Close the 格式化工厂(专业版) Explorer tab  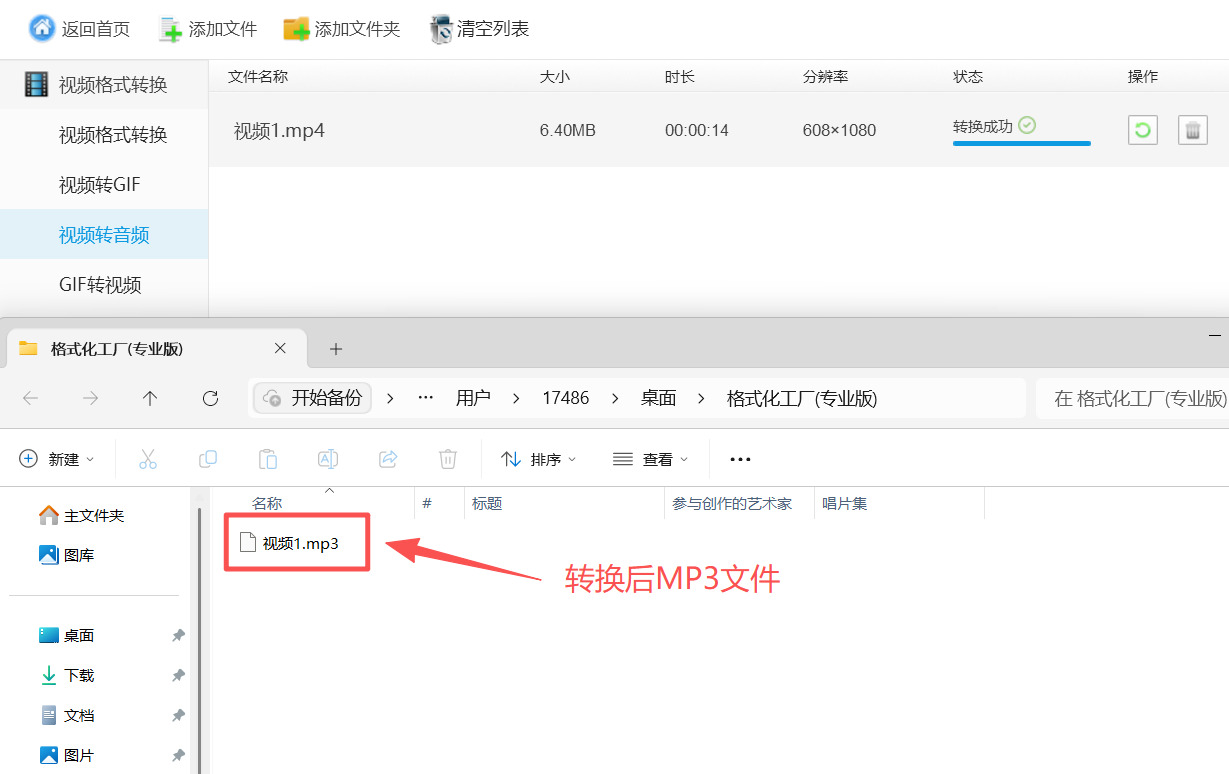point(280,348)
